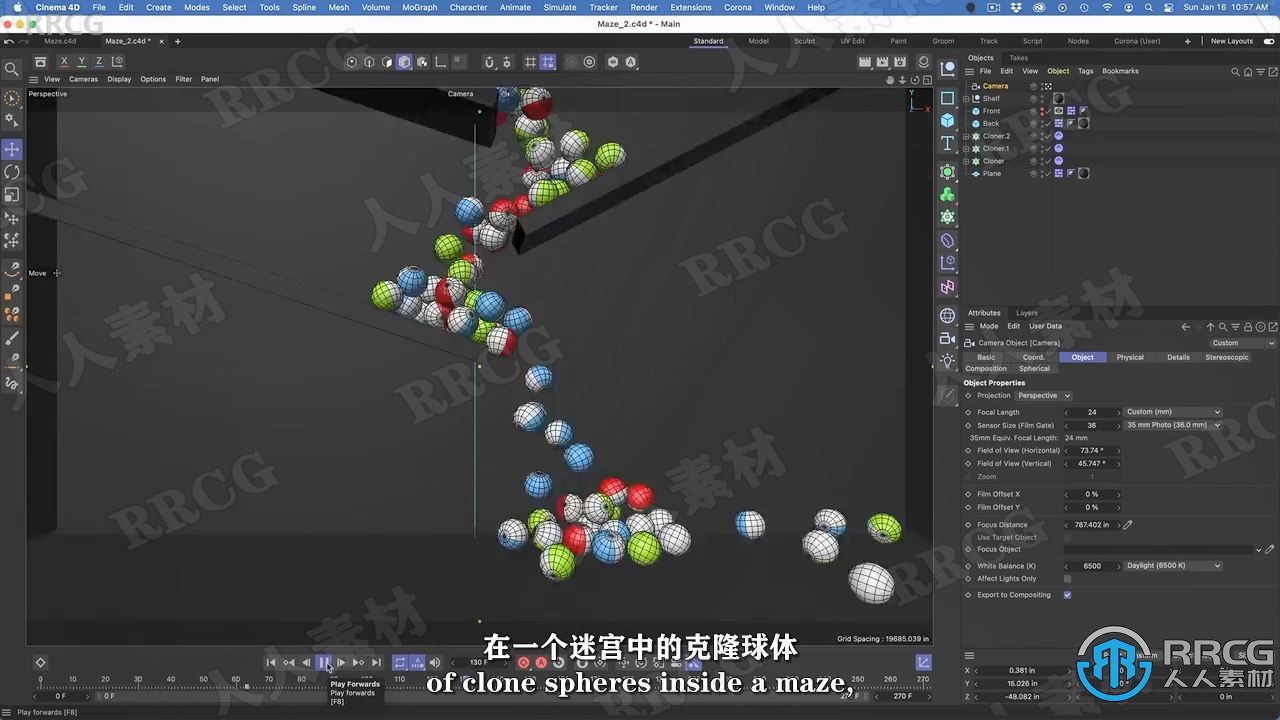Switch to the Coord. attribute tab
The width and height of the screenshot is (1280, 720).
click(1034, 357)
